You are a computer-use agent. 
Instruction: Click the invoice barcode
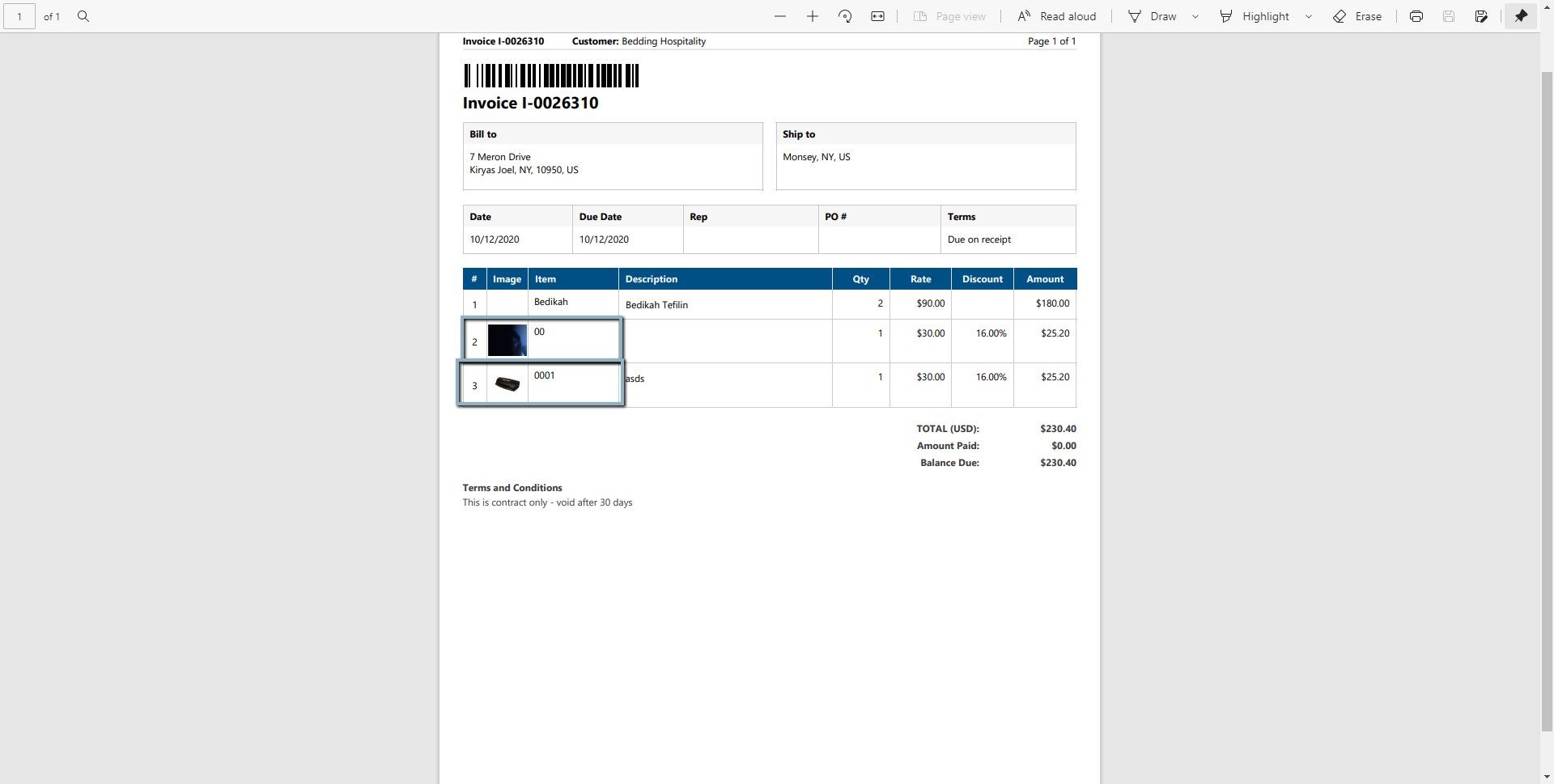click(x=551, y=75)
